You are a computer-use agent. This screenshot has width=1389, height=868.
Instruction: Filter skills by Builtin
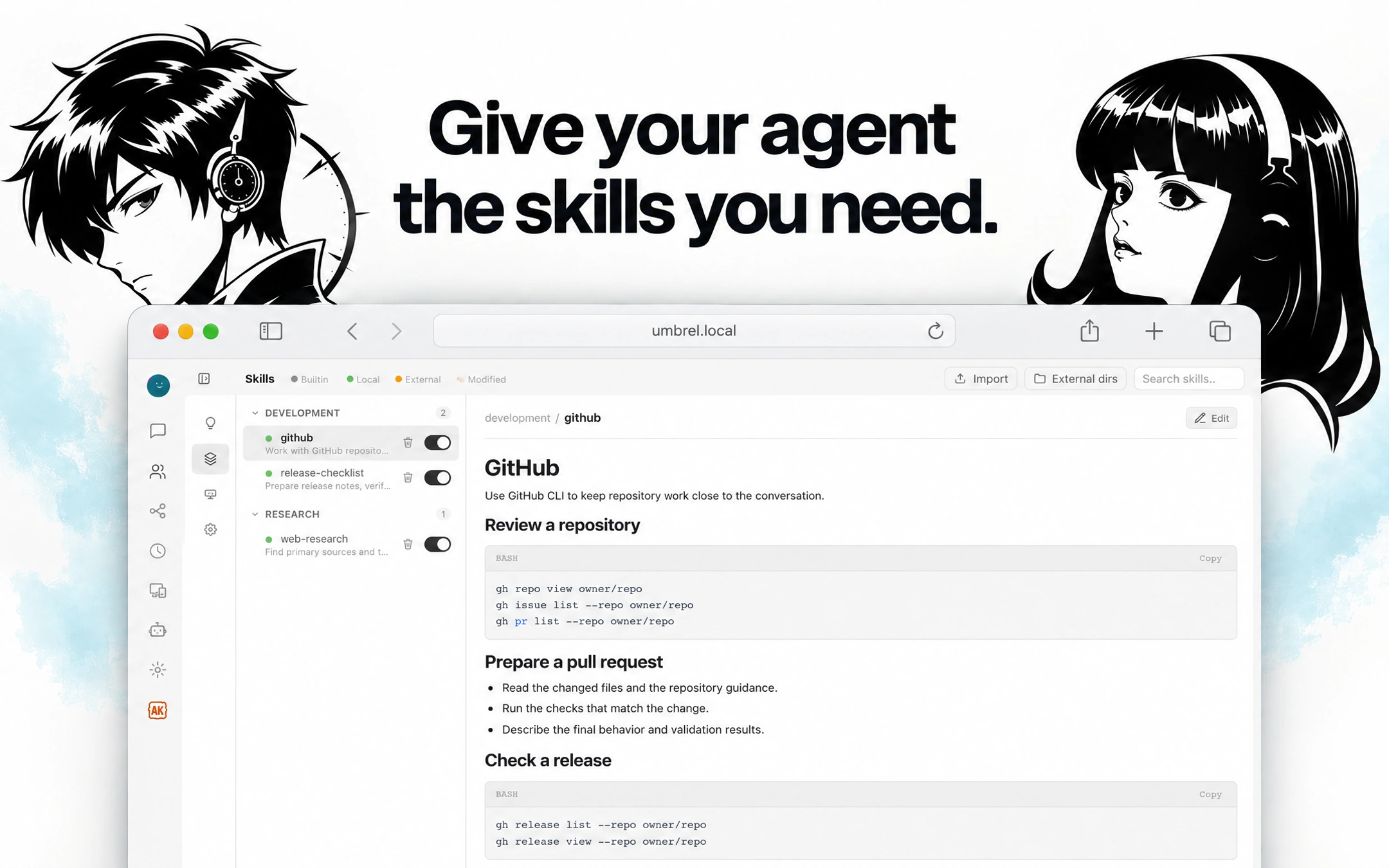(x=309, y=379)
